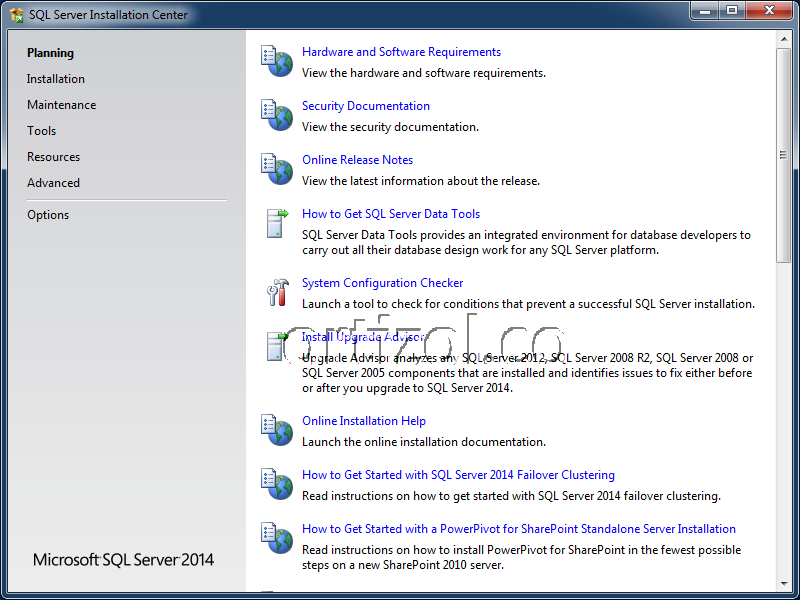This screenshot has width=800, height=600.
Task: Click the Online Release Notes globe icon
Action: point(277,169)
